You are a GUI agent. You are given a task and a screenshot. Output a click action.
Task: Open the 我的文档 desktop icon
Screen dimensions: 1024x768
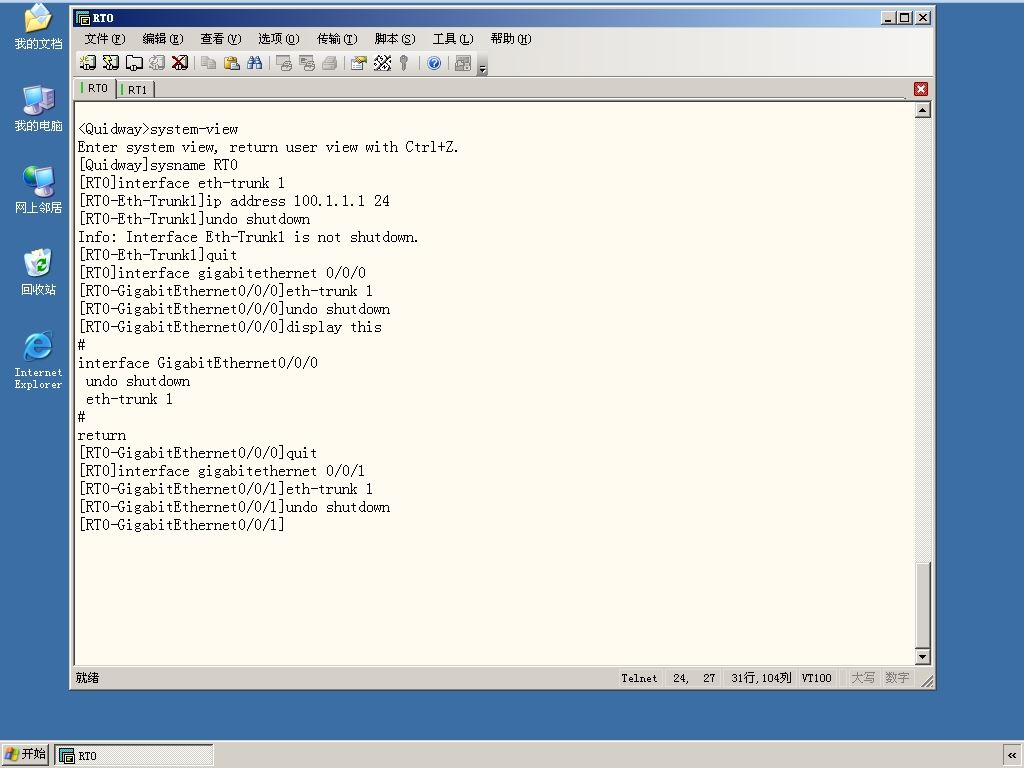pyautogui.click(x=39, y=27)
